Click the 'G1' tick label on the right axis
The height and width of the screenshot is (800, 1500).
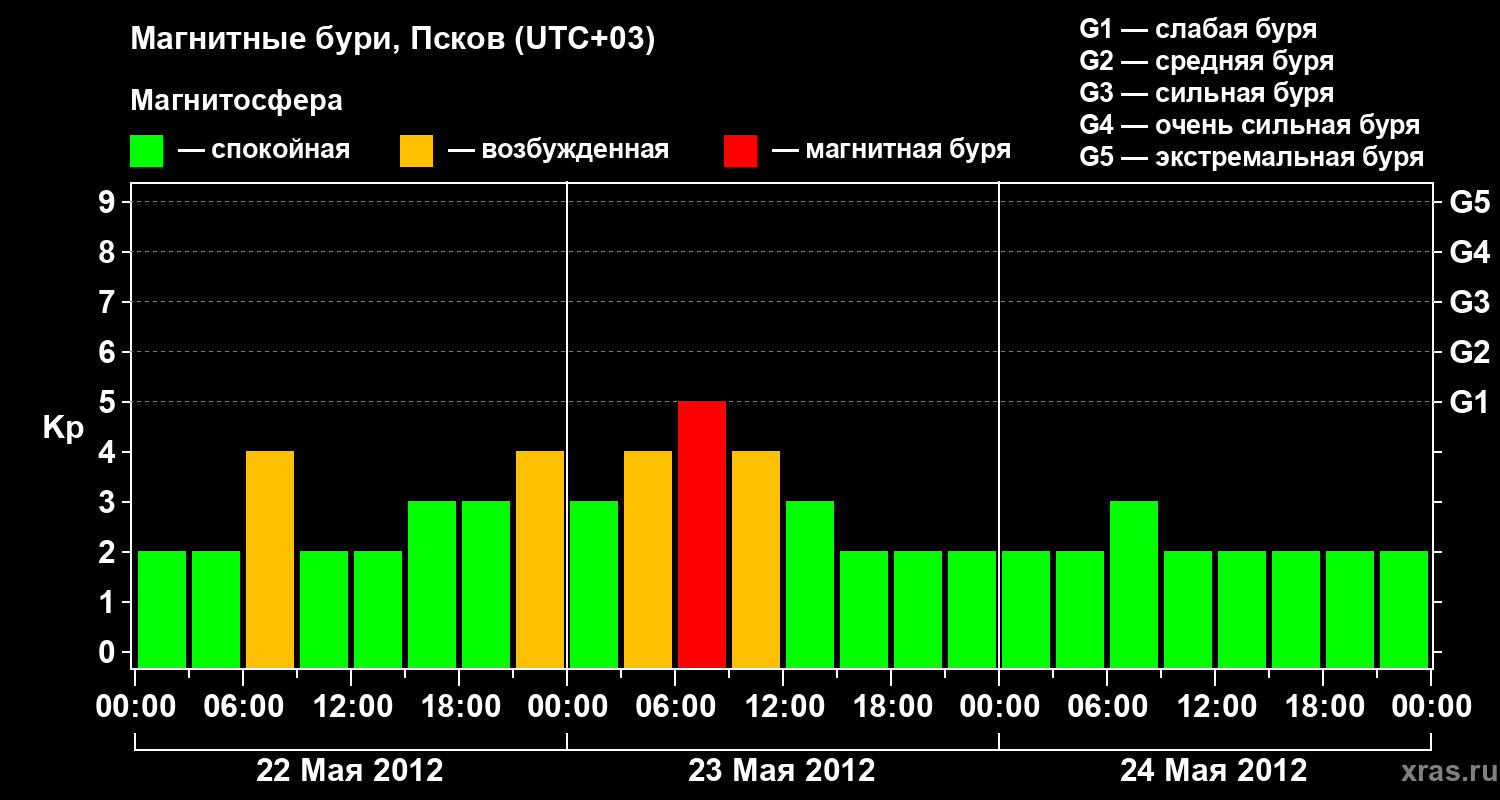pyautogui.click(x=1469, y=402)
